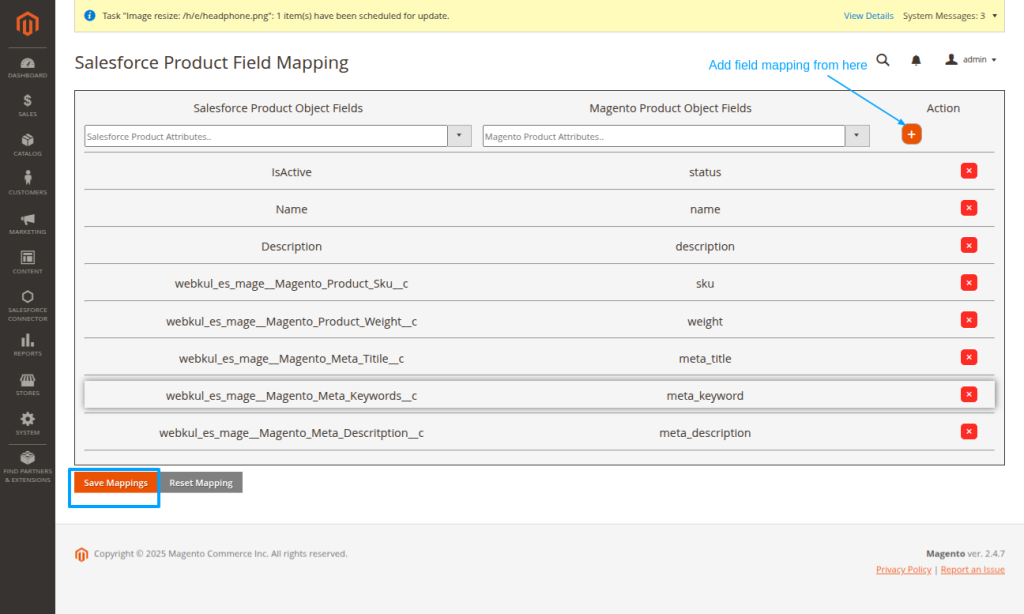Delete the IsActive to status mapping

(969, 171)
